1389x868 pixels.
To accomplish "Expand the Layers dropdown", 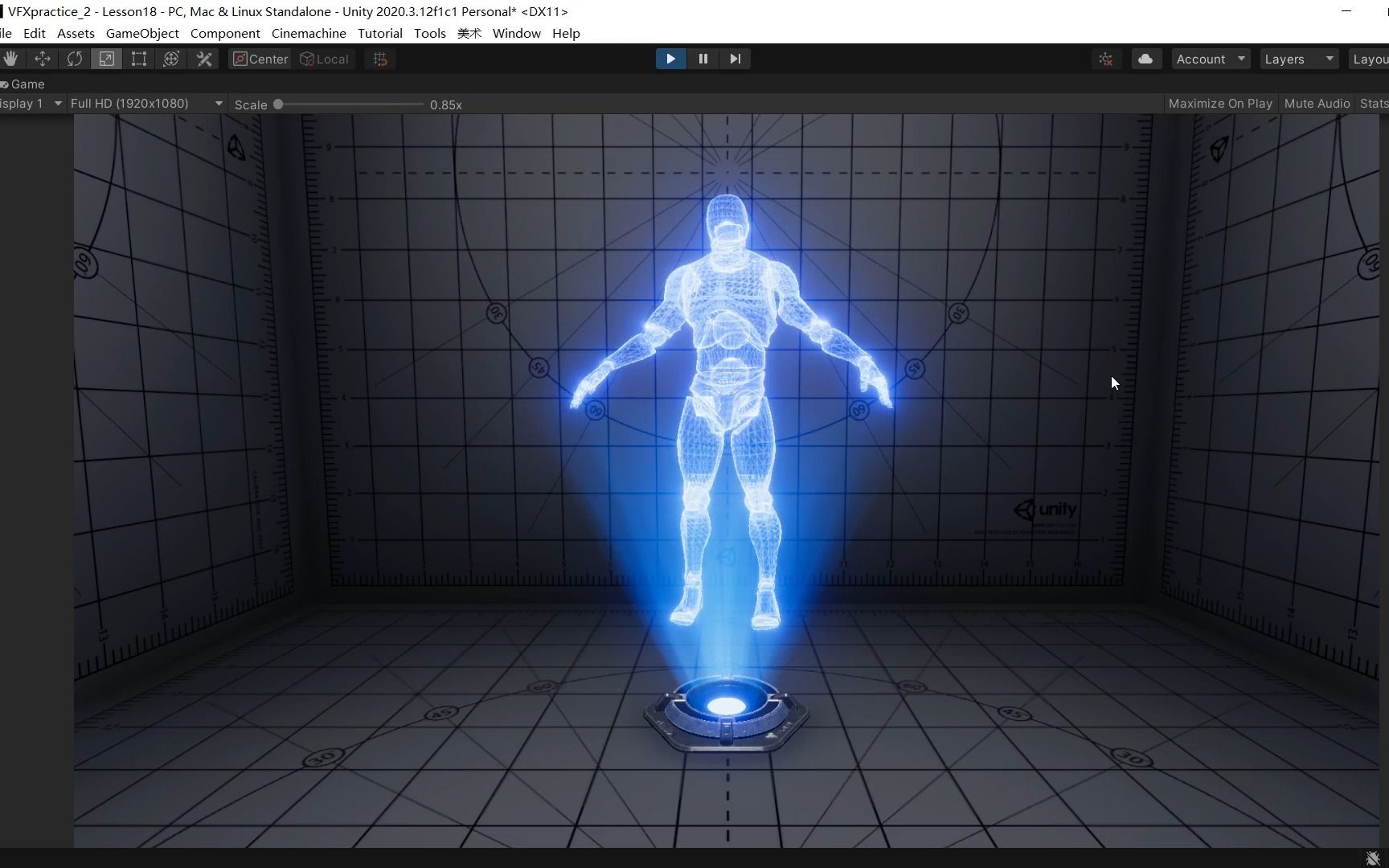I will (x=1298, y=59).
